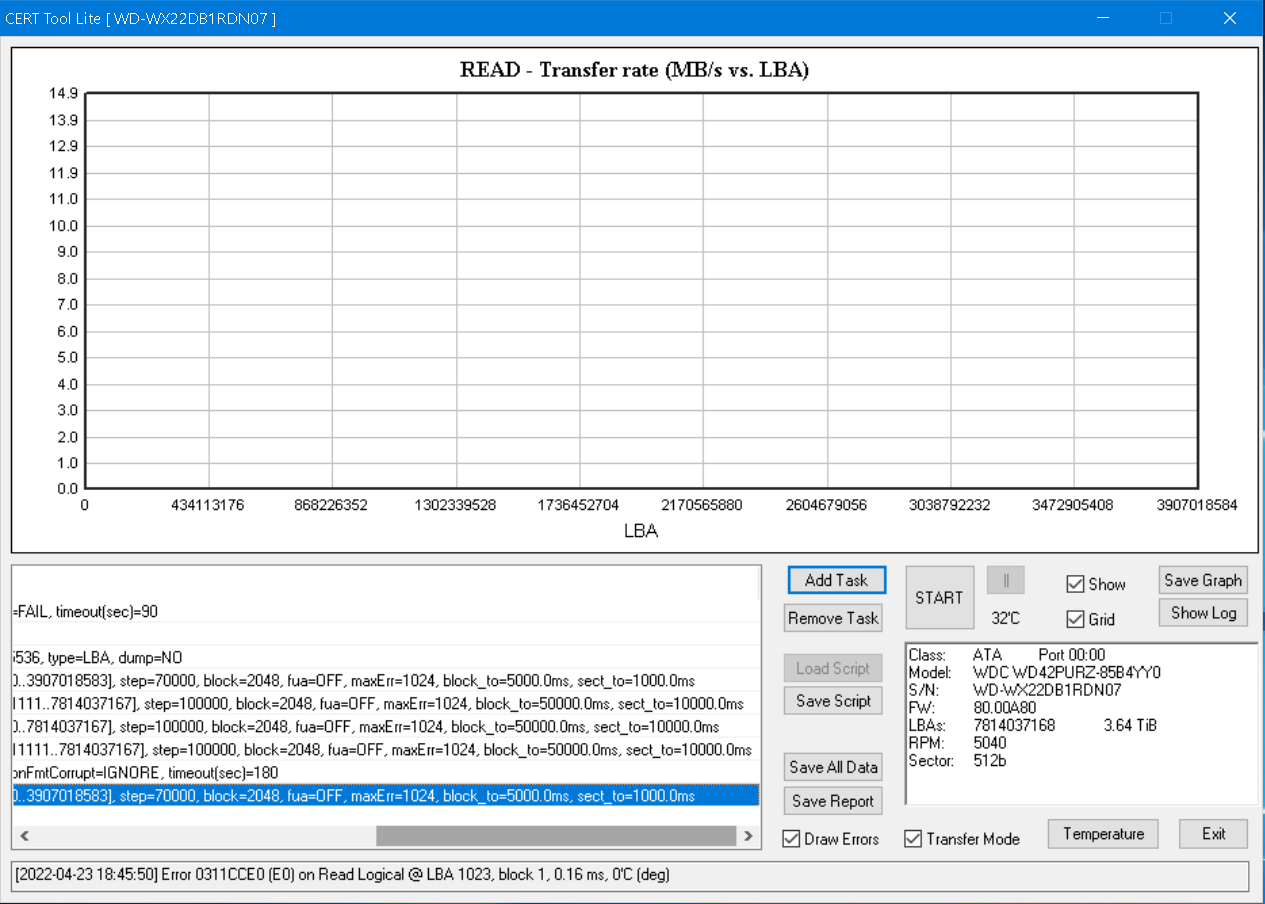Click the Exit button
The image size is (1265, 904).
tap(1213, 834)
